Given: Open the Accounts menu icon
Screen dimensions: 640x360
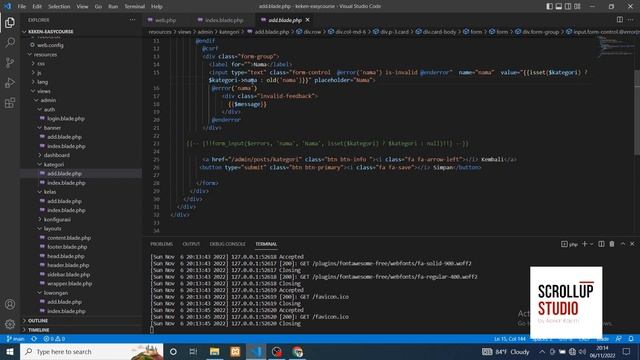Looking at the screenshot, I should pos(10,304).
